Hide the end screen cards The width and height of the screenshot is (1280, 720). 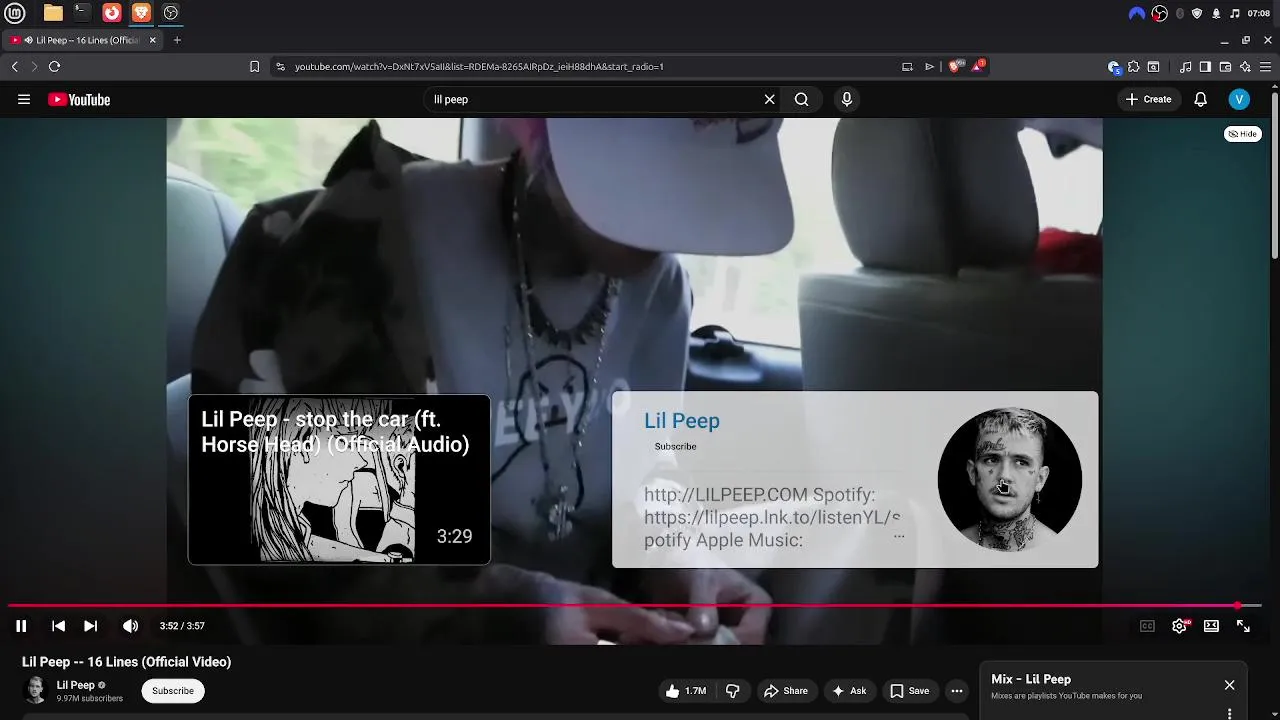point(1243,134)
